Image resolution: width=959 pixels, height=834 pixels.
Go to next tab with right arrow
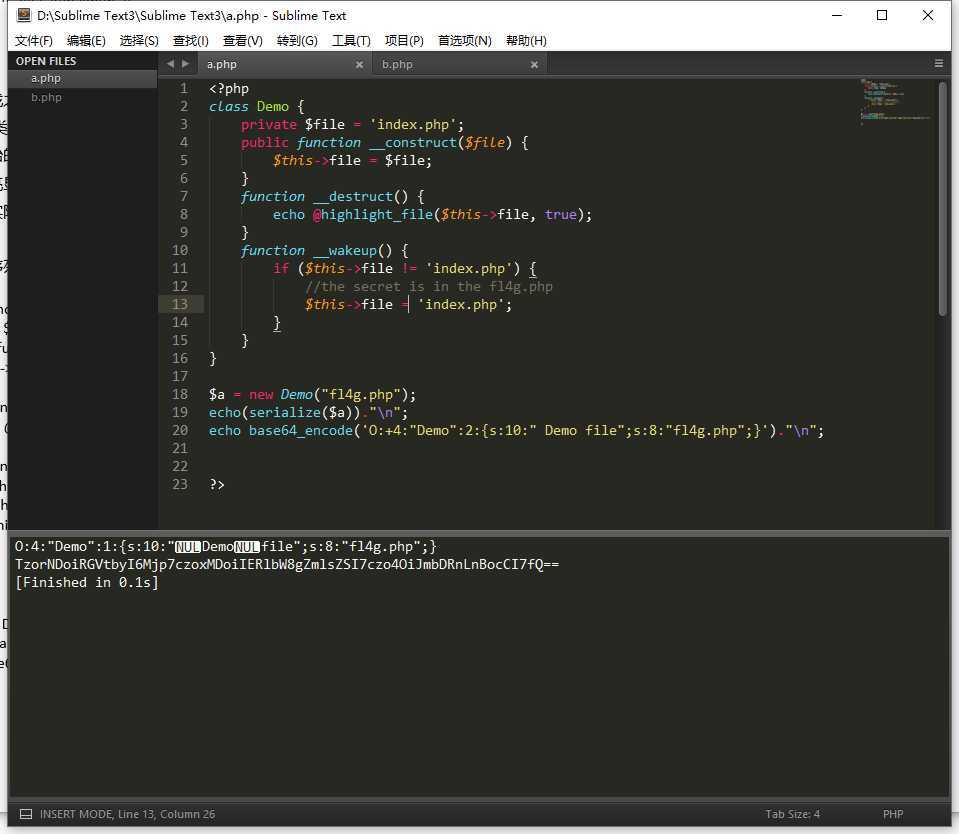tap(185, 64)
